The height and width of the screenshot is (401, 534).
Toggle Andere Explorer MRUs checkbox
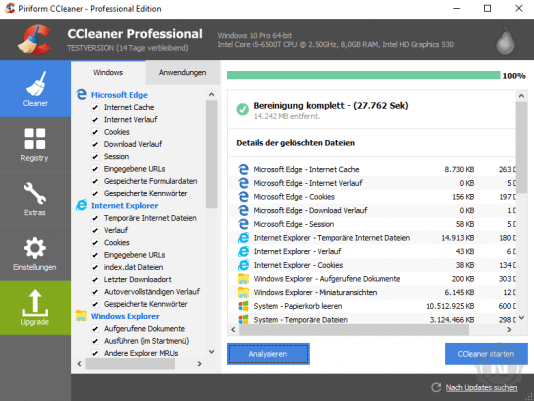click(x=95, y=353)
